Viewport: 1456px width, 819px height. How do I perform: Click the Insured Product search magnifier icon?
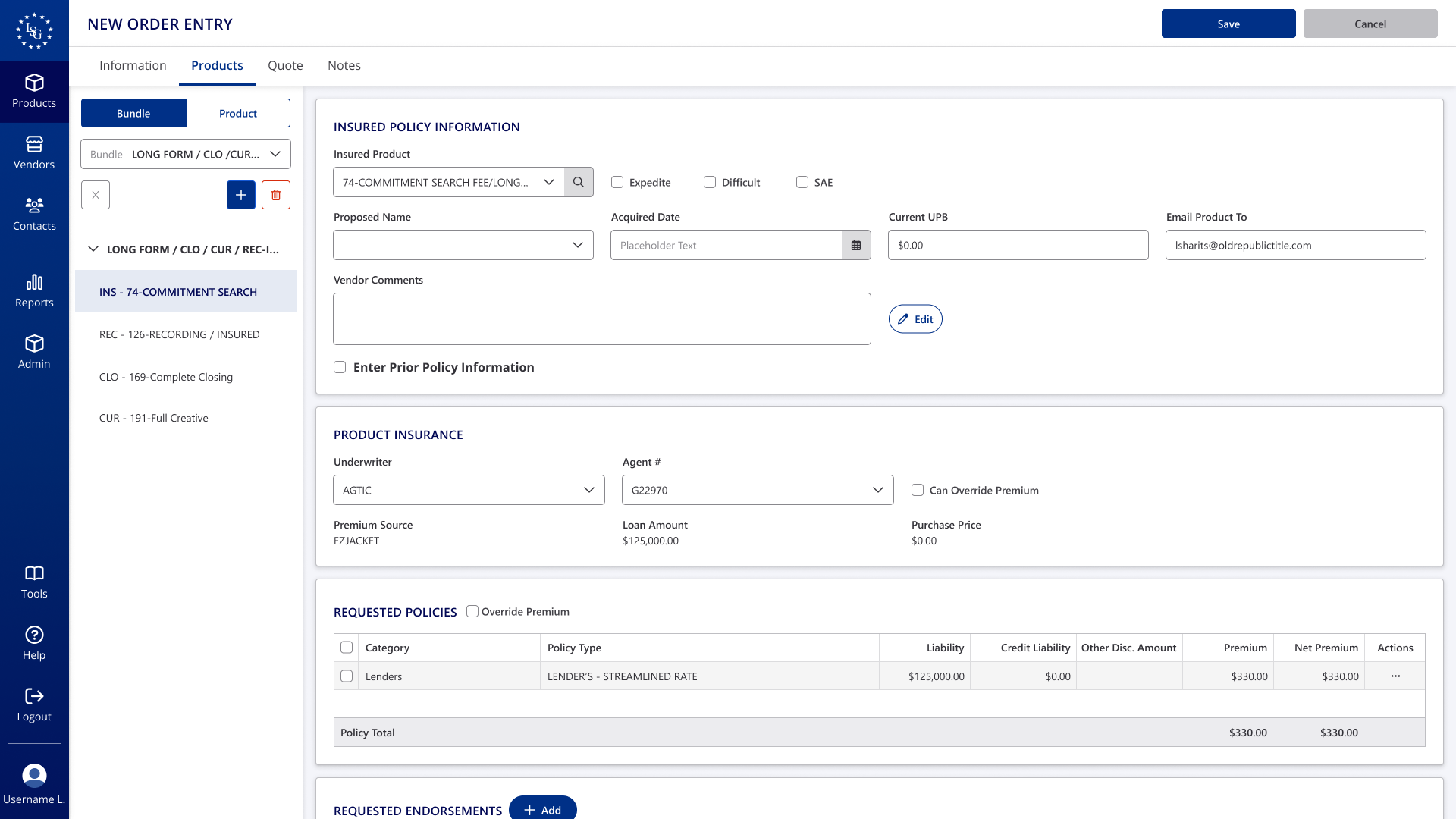coord(579,182)
